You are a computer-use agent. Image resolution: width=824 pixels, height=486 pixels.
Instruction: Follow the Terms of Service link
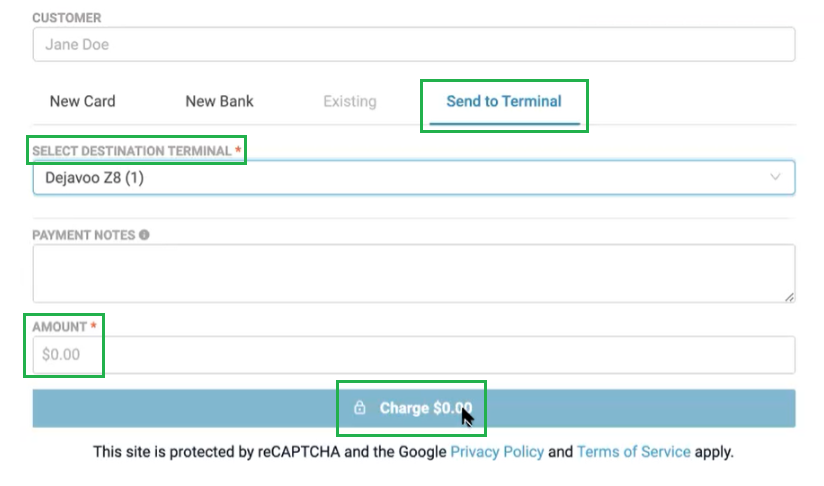pos(633,451)
